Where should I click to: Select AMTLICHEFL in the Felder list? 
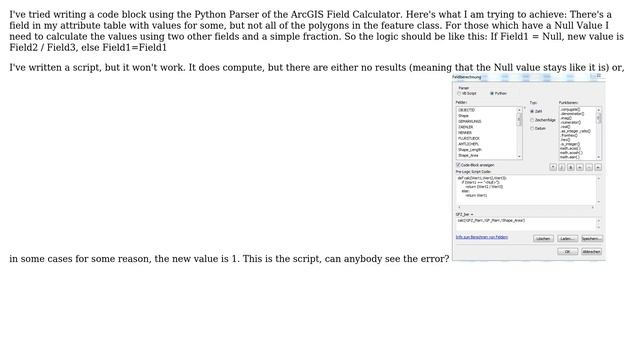pos(469,144)
